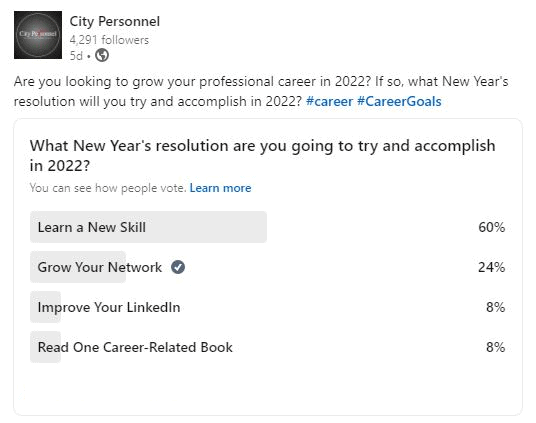Click the 'You can see how people vote' note
The width and height of the screenshot is (536, 423).
click(108, 188)
